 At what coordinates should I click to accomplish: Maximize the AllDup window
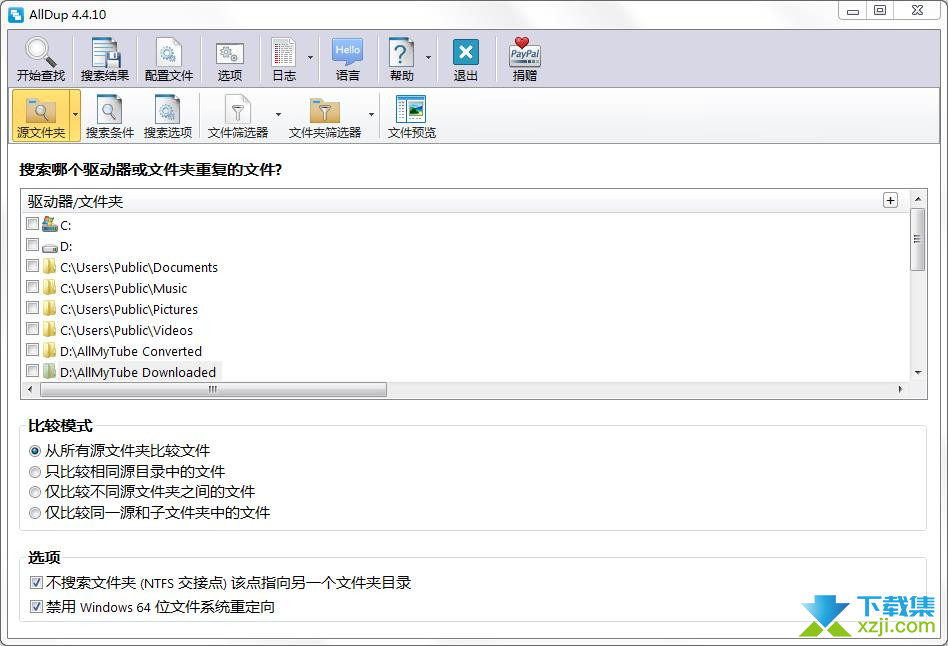point(880,10)
